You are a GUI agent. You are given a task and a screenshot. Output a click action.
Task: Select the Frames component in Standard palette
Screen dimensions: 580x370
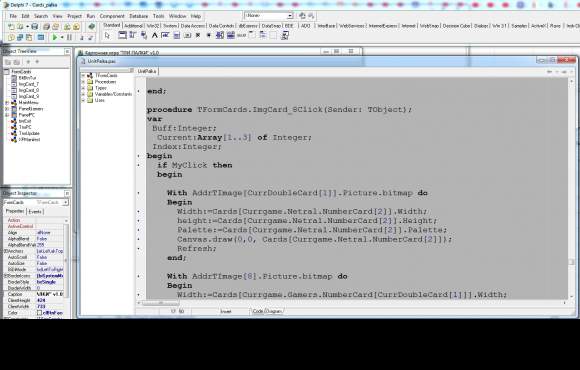point(122,36)
